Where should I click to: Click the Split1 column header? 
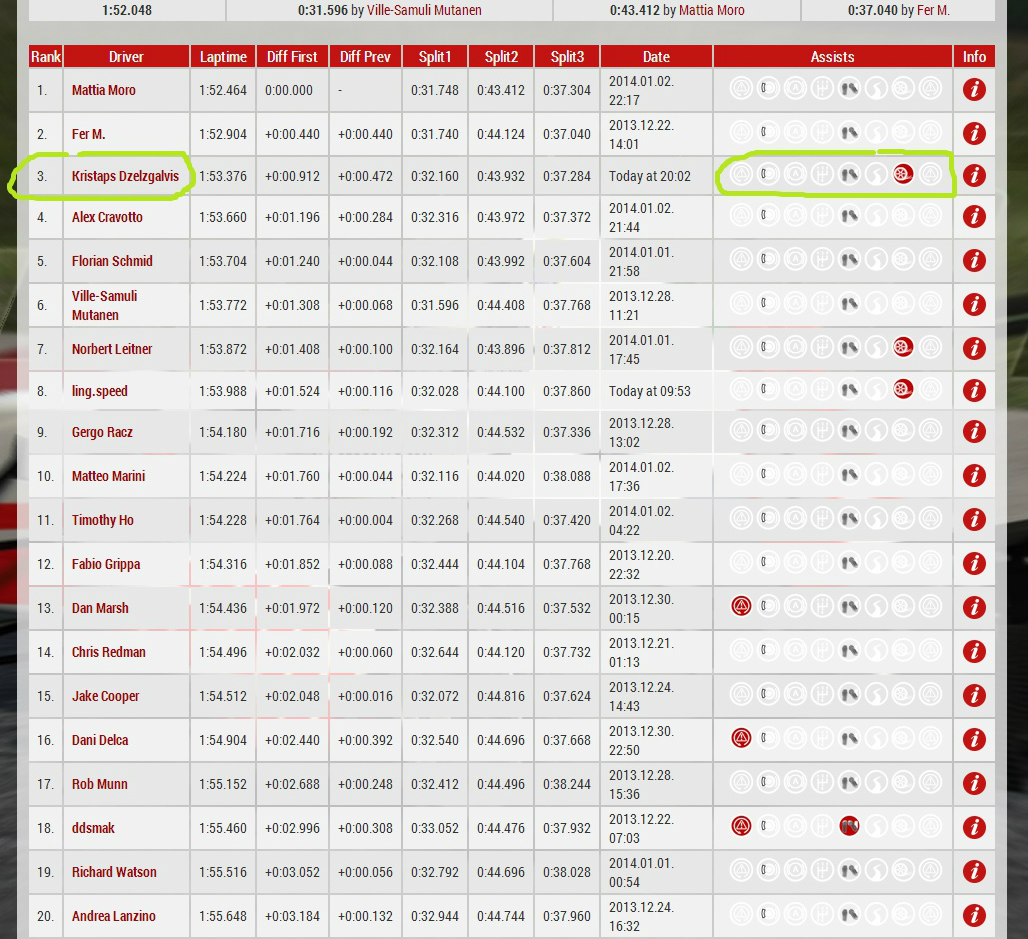pos(435,56)
